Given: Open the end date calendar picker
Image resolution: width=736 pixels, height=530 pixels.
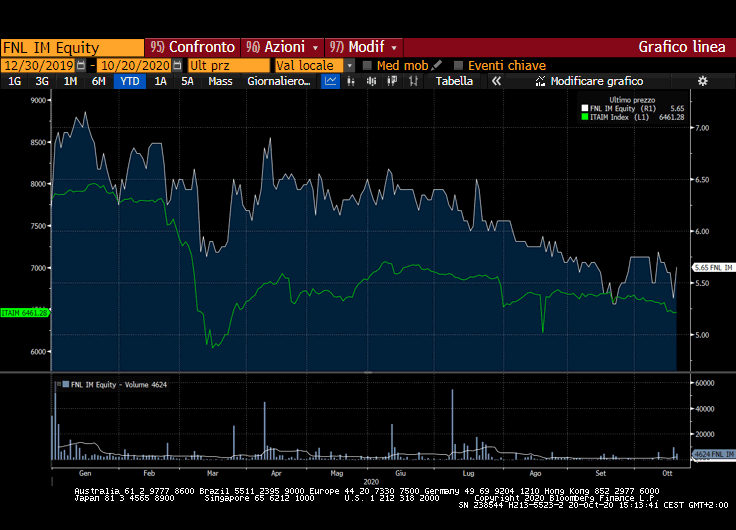Looking at the screenshot, I should 178,65.
